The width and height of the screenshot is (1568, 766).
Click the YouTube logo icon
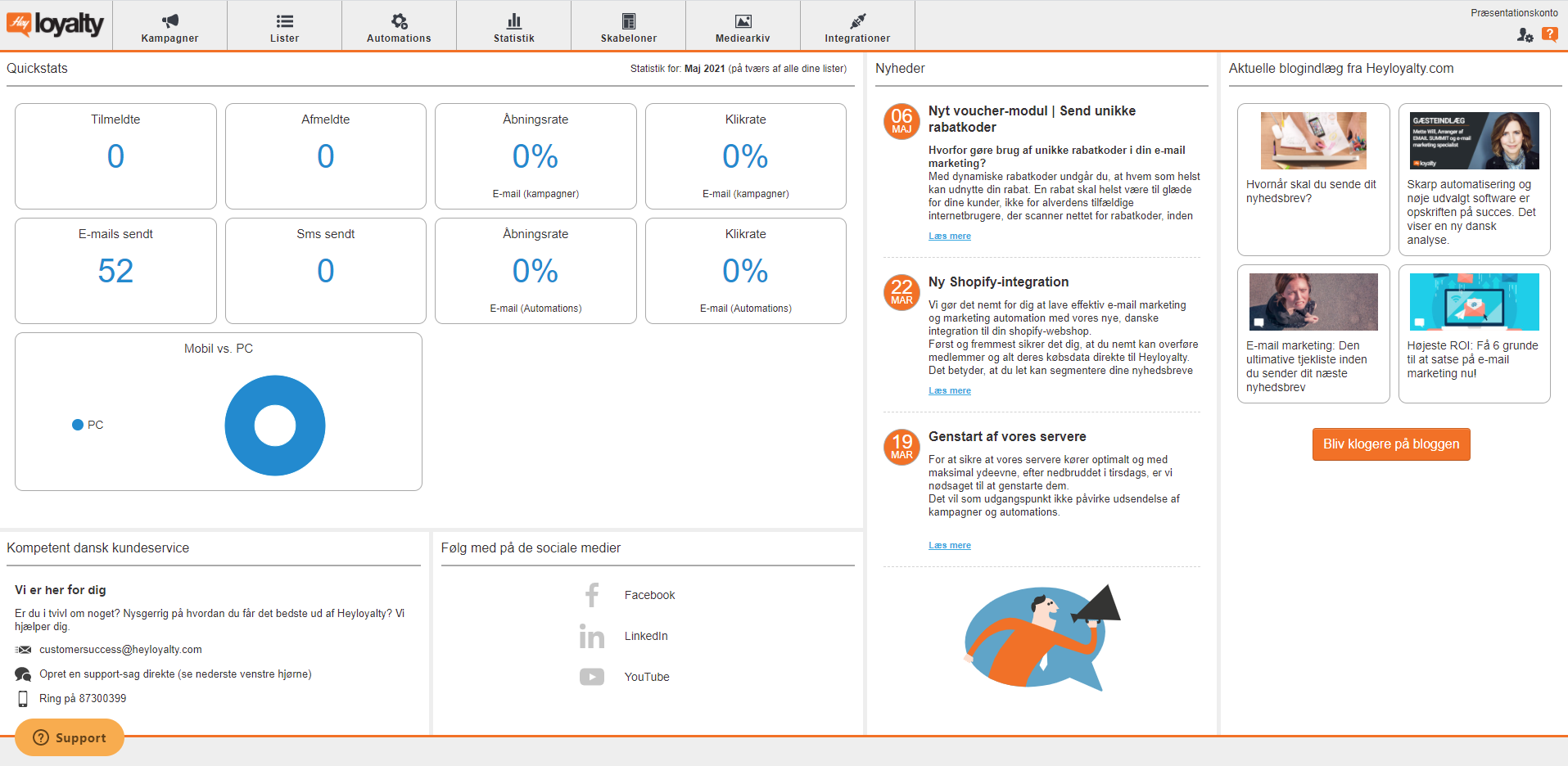tap(592, 677)
